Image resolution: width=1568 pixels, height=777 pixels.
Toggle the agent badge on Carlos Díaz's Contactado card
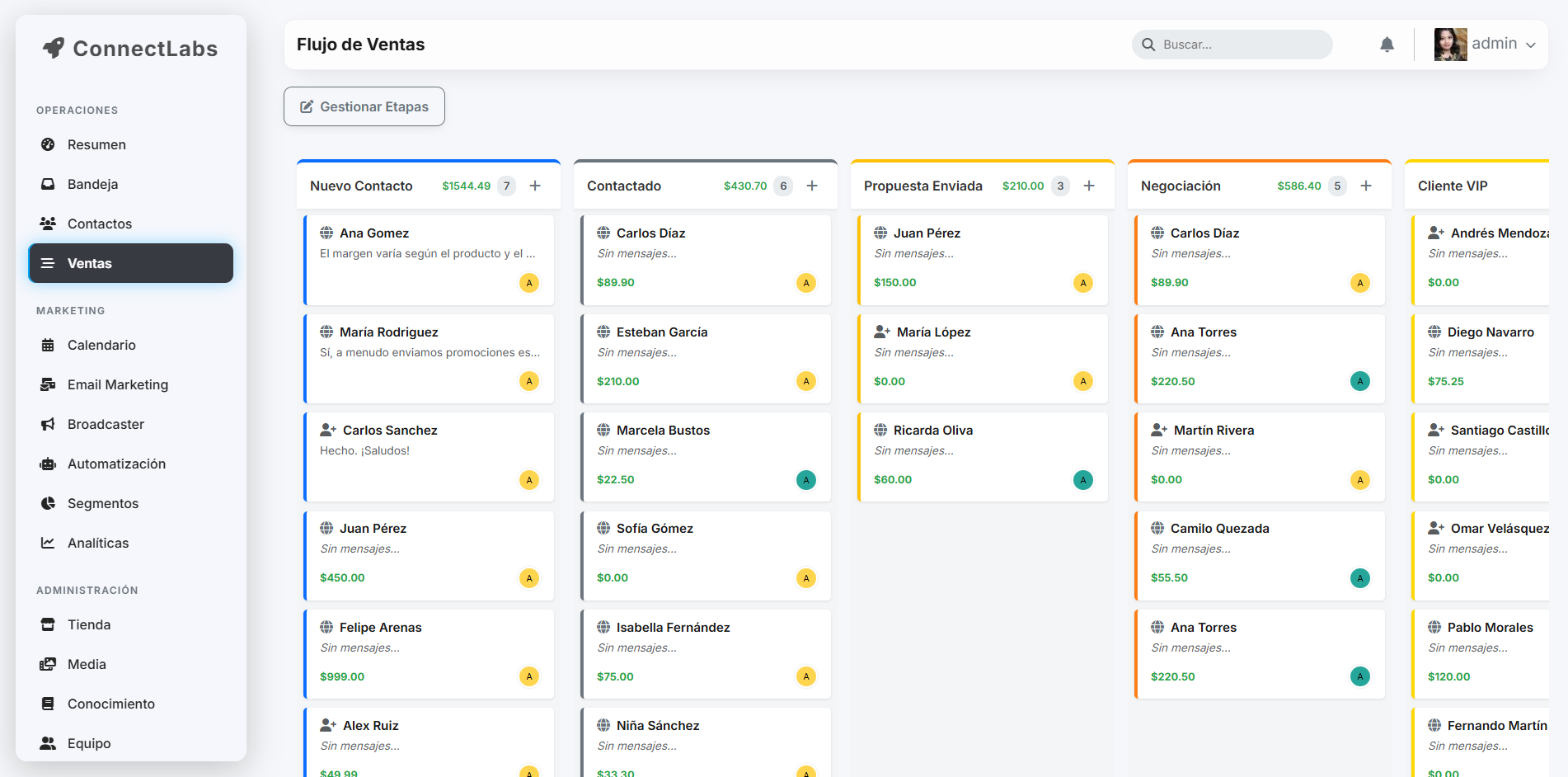pyautogui.click(x=806, y=283)
